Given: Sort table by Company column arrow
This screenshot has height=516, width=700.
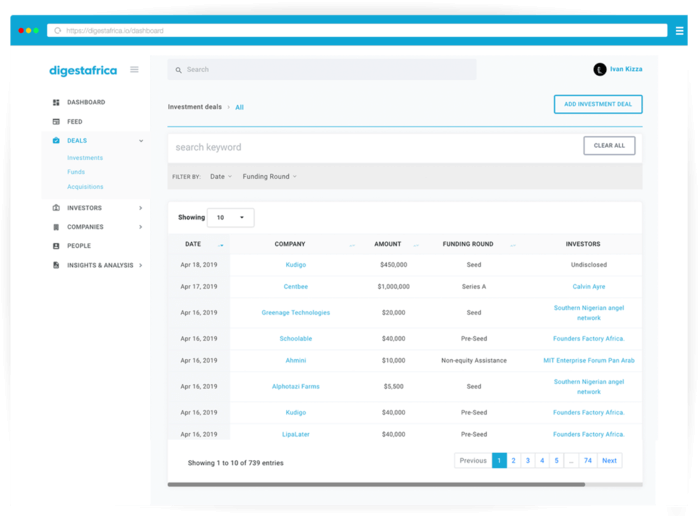Looking at the screenshot, I should (x=352, y=245).
